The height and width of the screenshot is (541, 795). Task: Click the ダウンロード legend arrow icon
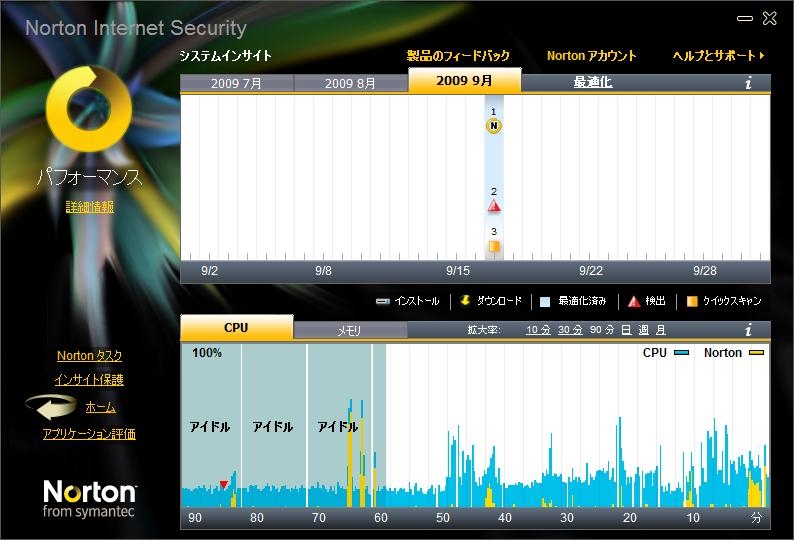coord(465,301)
